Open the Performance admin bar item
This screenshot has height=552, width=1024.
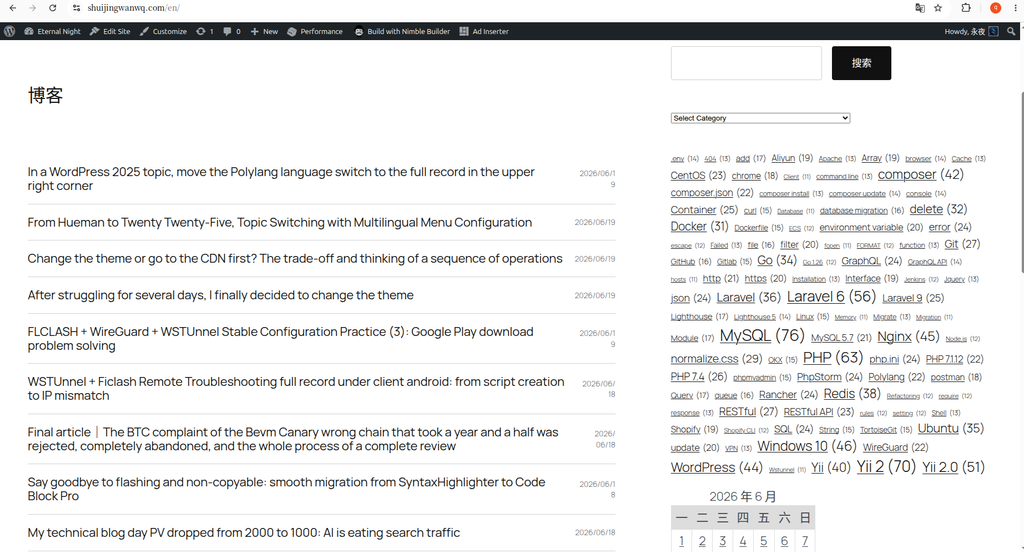(315, 31)
